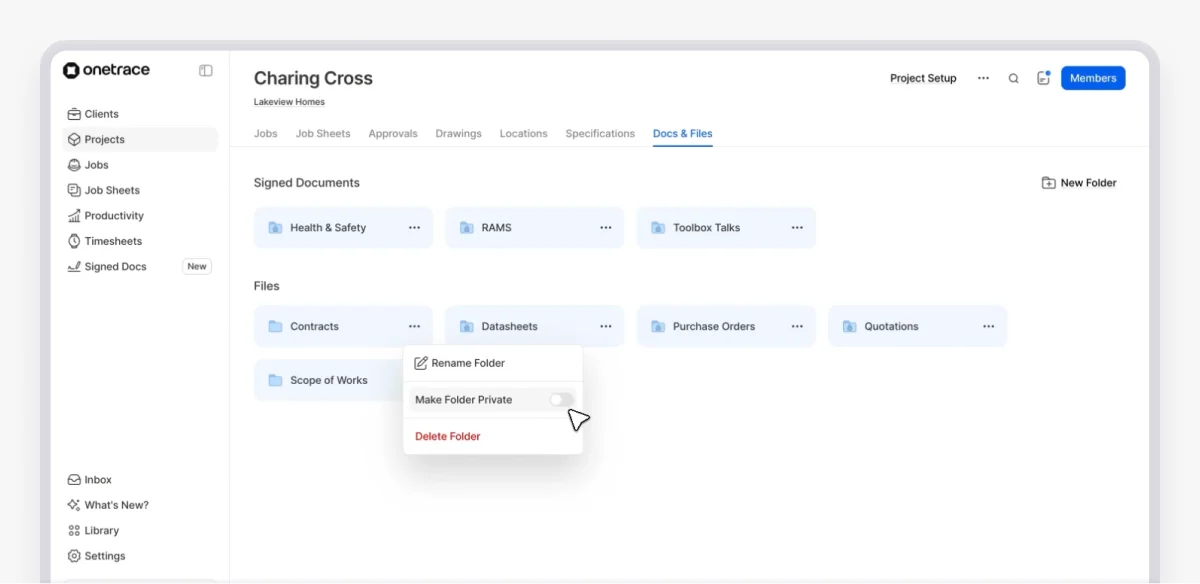Open the Scope of Works folder
Image resolution: width=1200 pixels, height=584 pixels.
coord(329,380)
